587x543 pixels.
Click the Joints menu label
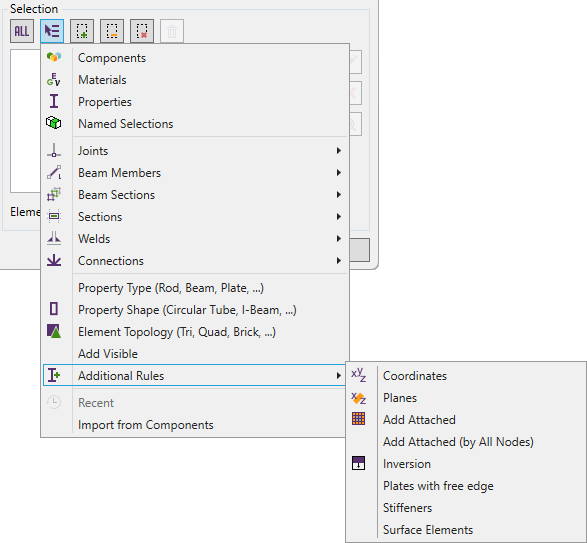(x=93, y=151)
